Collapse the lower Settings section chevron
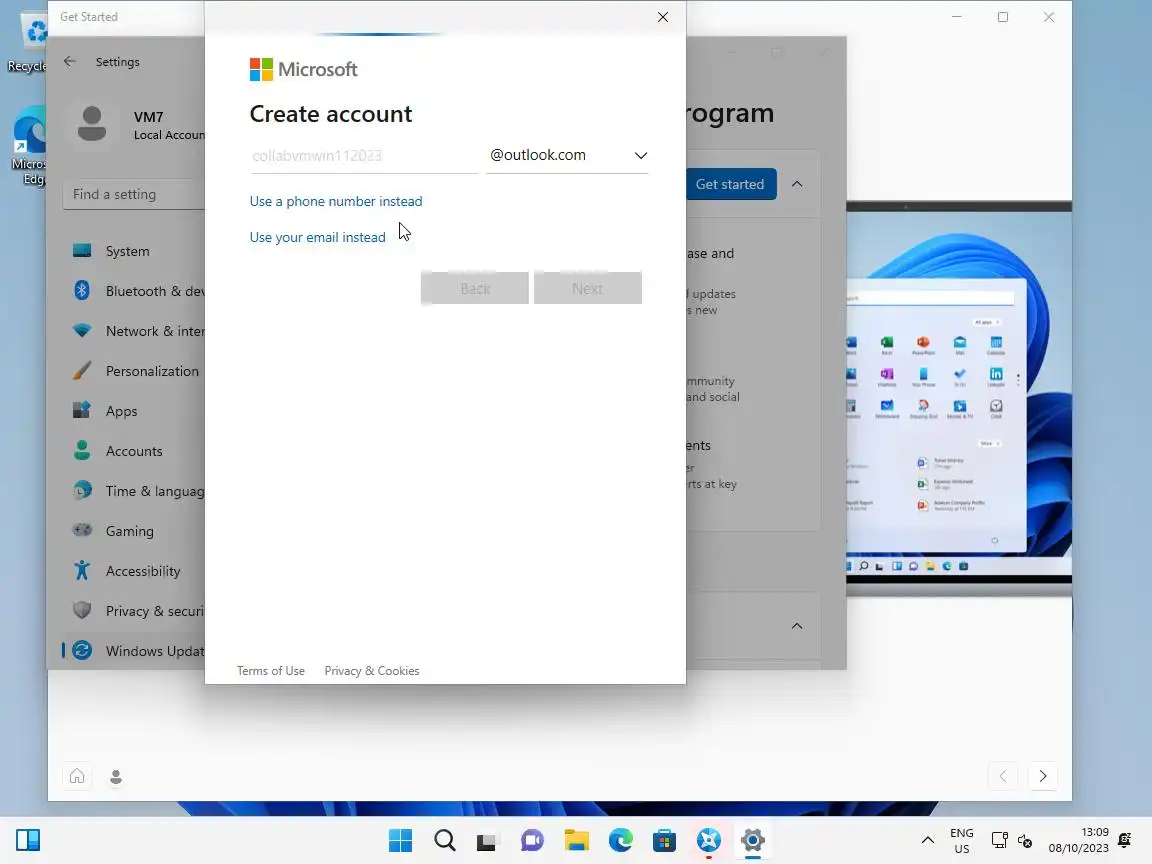The width and height of the screenshot is (1152, 864). pos(797,626)
